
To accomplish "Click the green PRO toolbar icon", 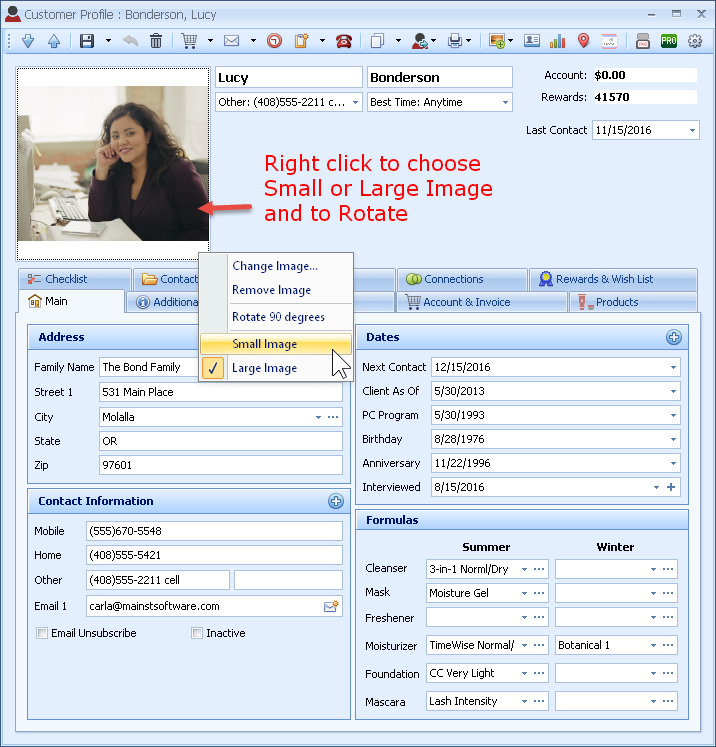I will pyautogui.click(x=669, y=41).
